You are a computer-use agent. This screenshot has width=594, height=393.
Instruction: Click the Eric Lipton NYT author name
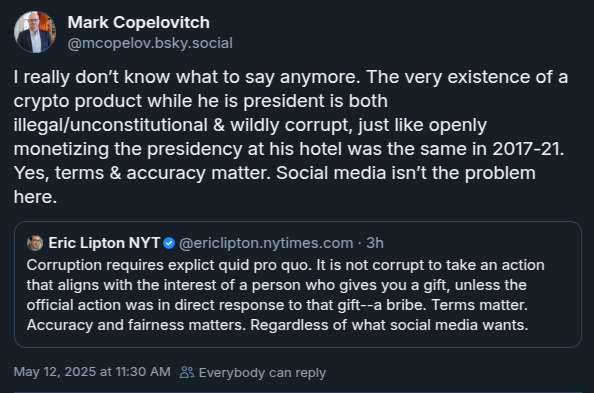(104, 243)
